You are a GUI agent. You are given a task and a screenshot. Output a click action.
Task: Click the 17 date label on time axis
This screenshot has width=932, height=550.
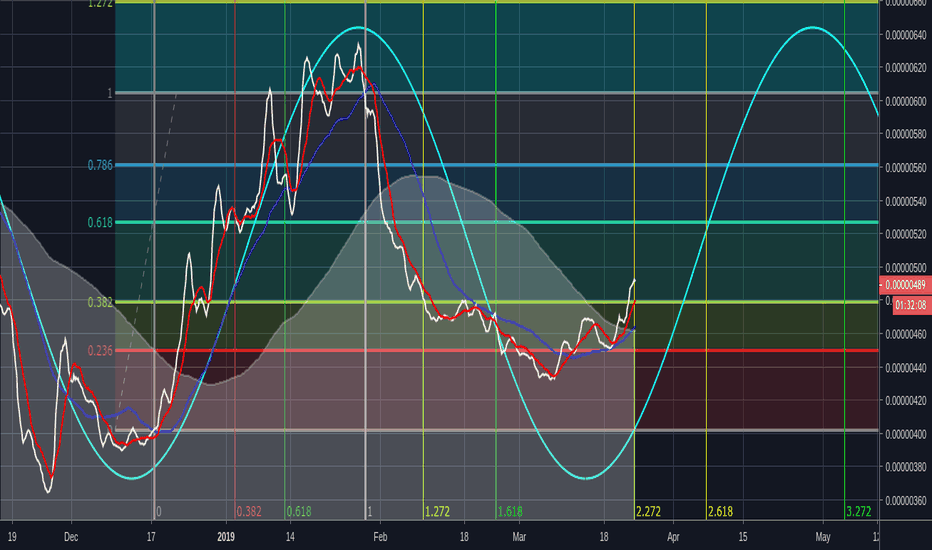click(x=151, y=537)
